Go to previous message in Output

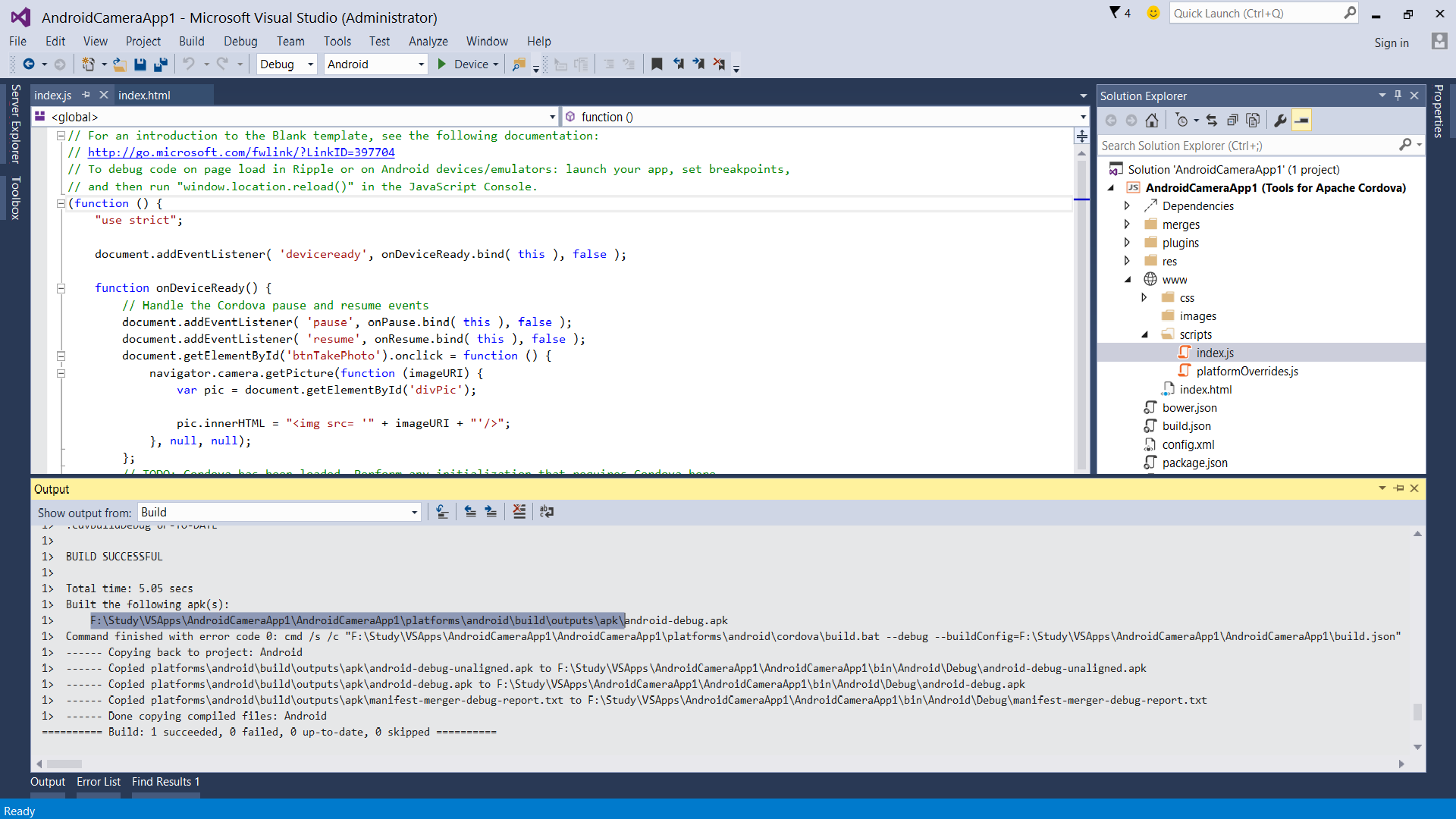pyautogui.click(x=470, y=512)
